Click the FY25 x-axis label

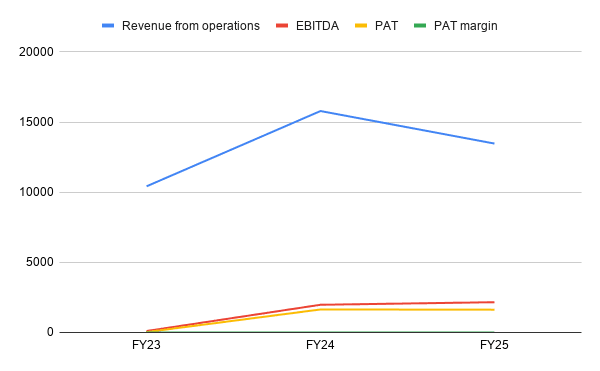click(x=494, y=345)
